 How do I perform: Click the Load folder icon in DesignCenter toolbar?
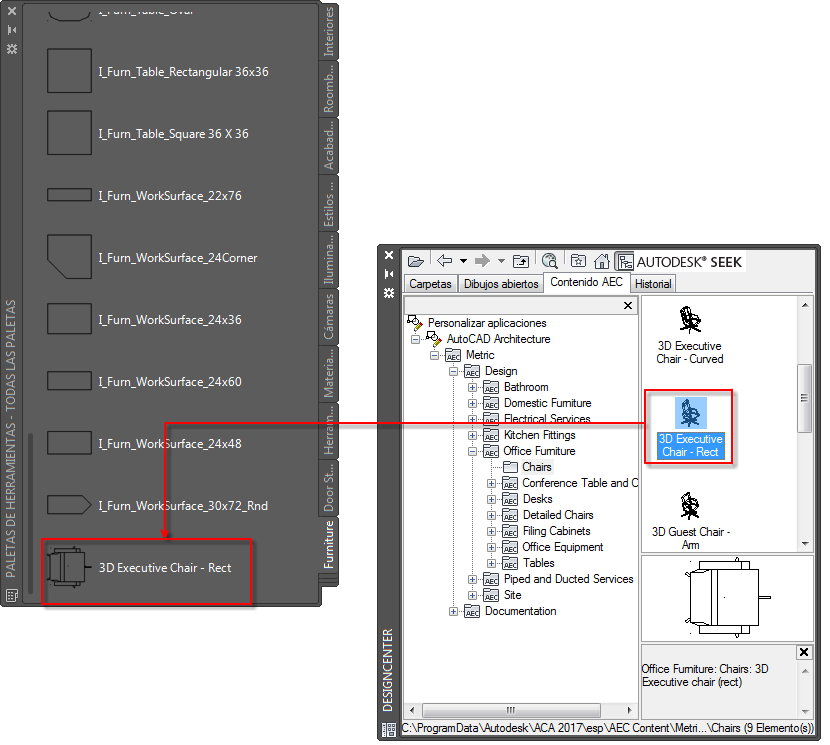pos(416,261)
